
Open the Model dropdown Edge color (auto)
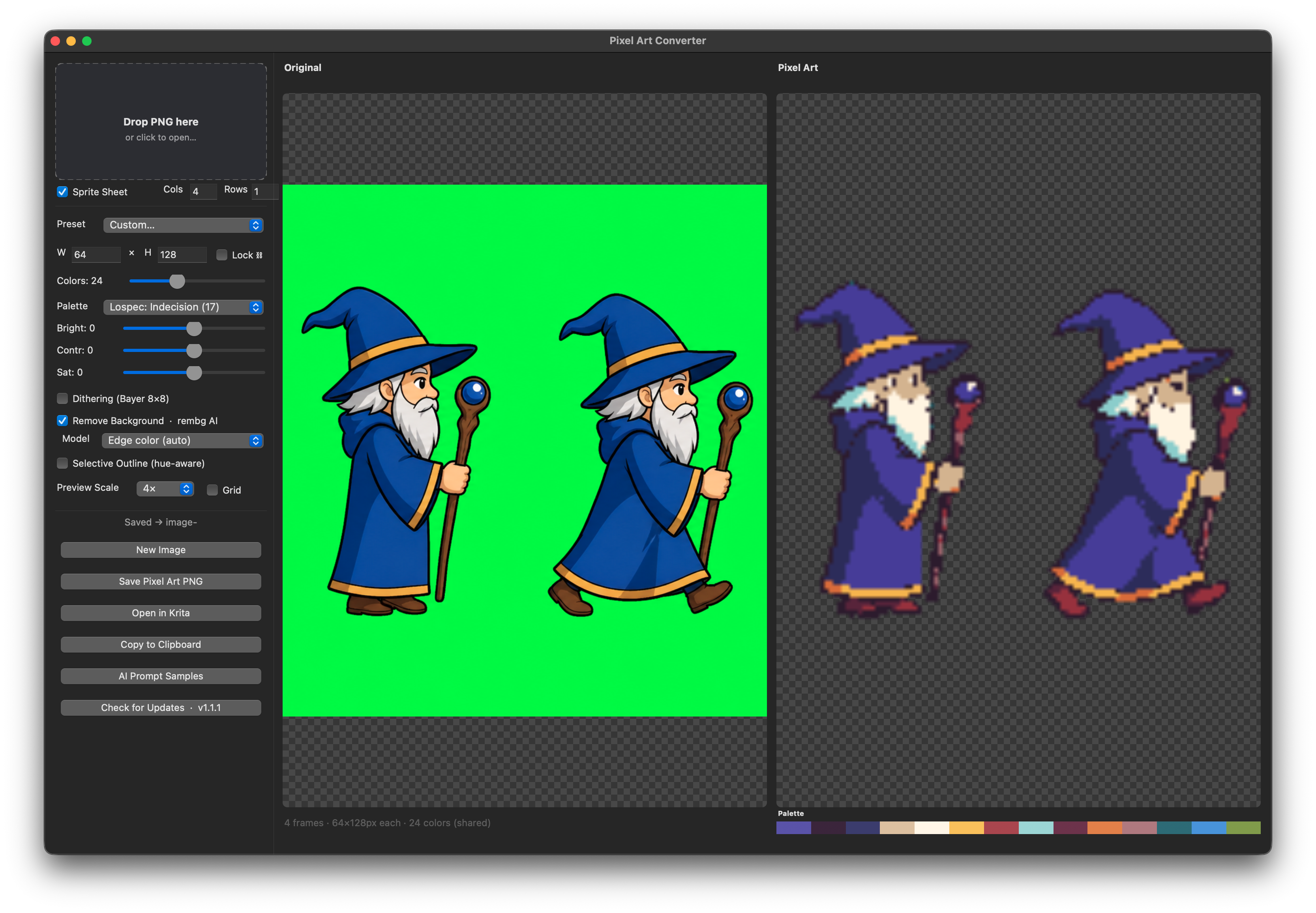pyautogui.click(x=182, y=440)
